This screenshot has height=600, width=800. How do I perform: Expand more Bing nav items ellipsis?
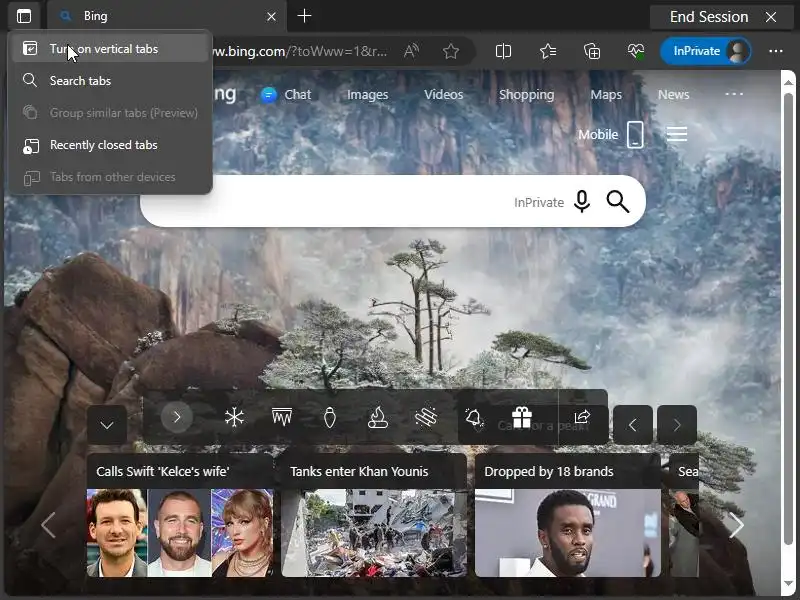pos(734,94)
